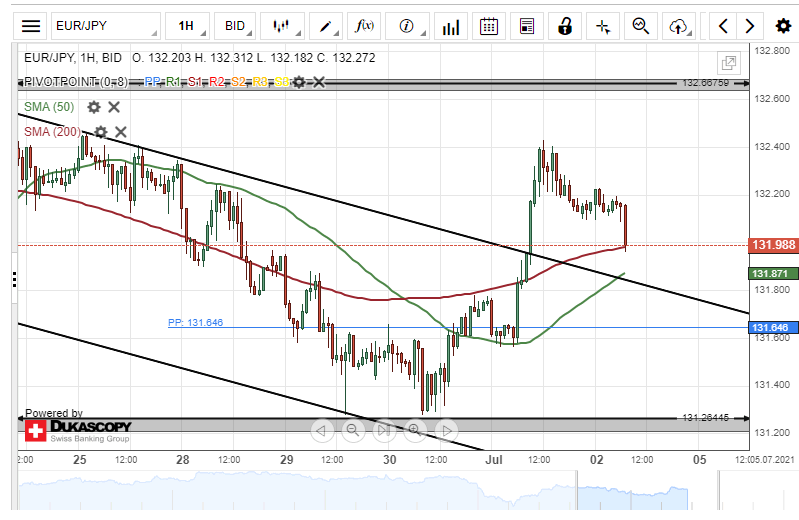Toggle the crosshair cursor tool
Screen dimensions: 799x520
click(603, 26)
